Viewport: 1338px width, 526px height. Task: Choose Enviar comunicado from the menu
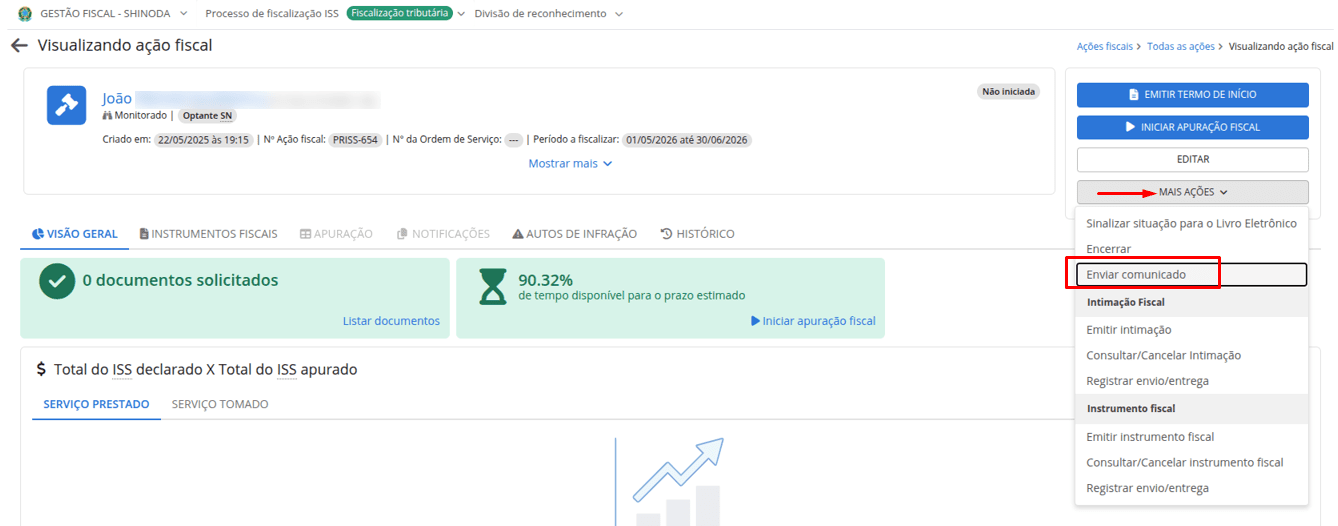(1191, 274)
